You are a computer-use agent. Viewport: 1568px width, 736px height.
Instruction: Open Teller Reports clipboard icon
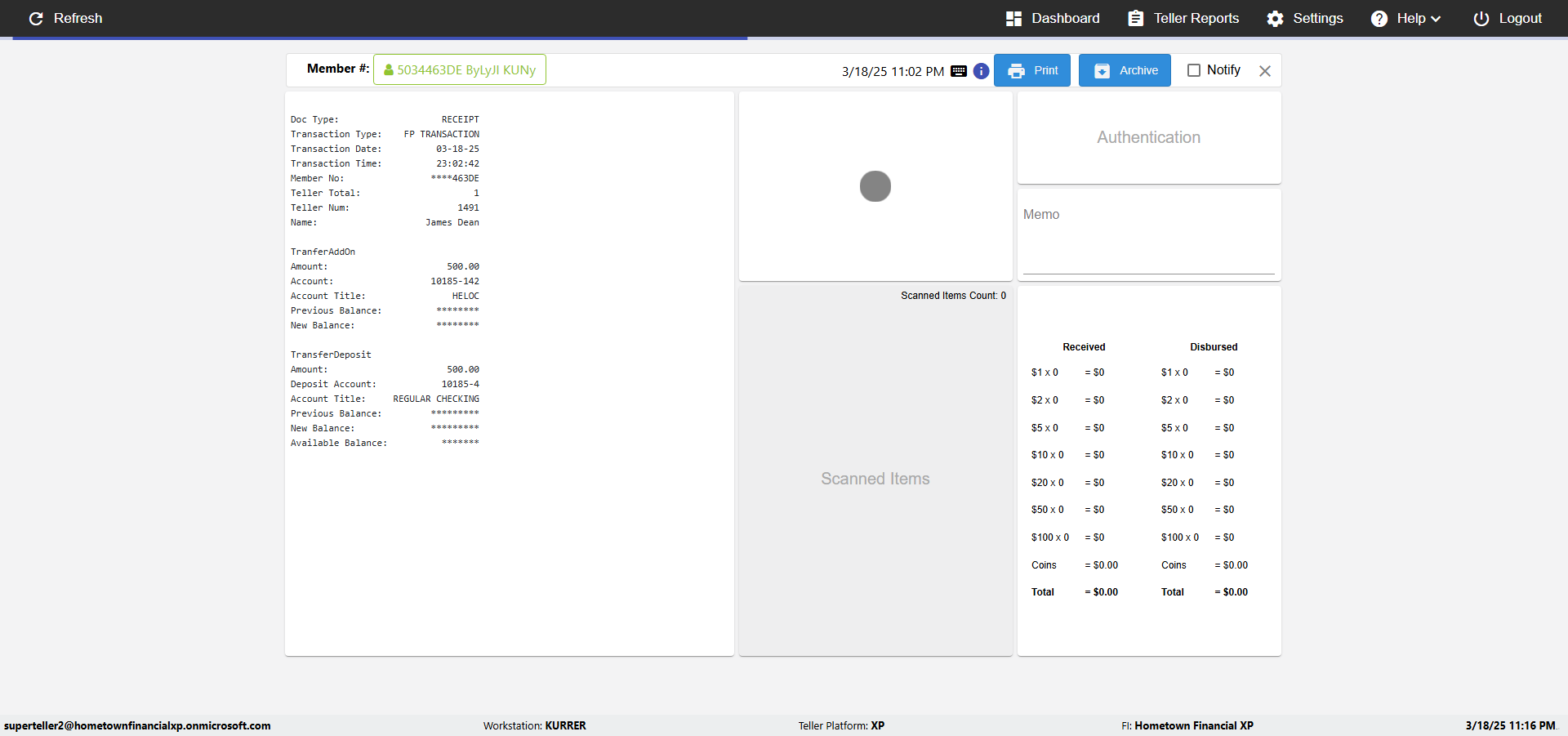(1135, 18)
